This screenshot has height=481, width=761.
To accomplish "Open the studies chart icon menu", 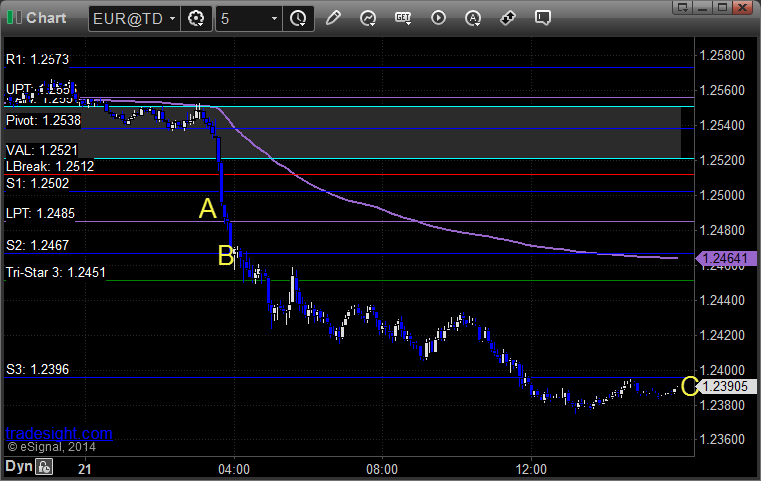I will pos(368,18).
